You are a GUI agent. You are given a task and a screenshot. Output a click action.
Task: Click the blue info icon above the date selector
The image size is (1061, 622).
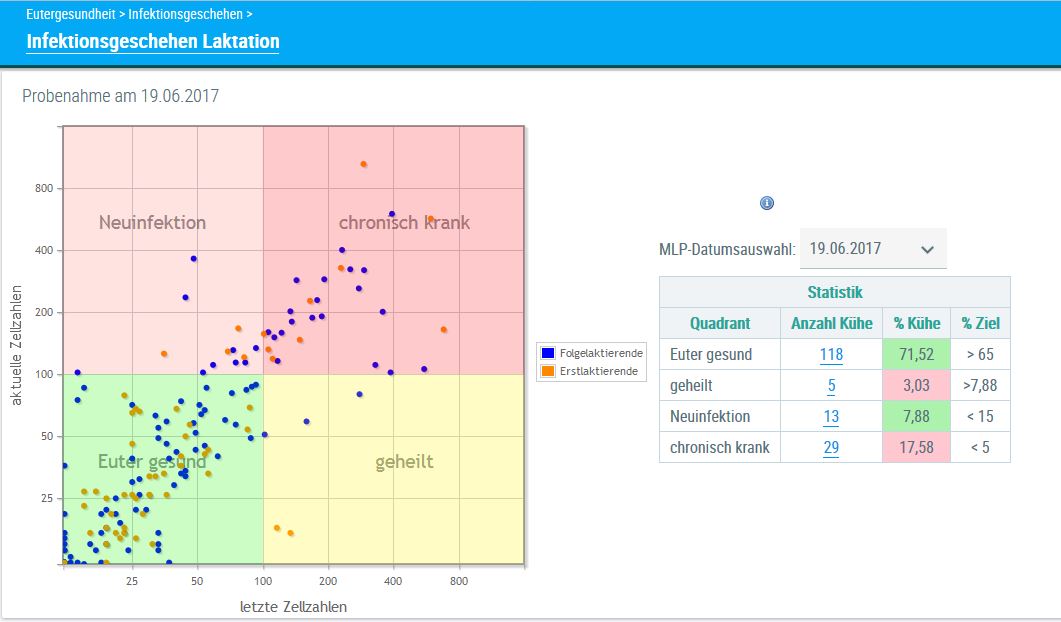click(x=767, y=203)
